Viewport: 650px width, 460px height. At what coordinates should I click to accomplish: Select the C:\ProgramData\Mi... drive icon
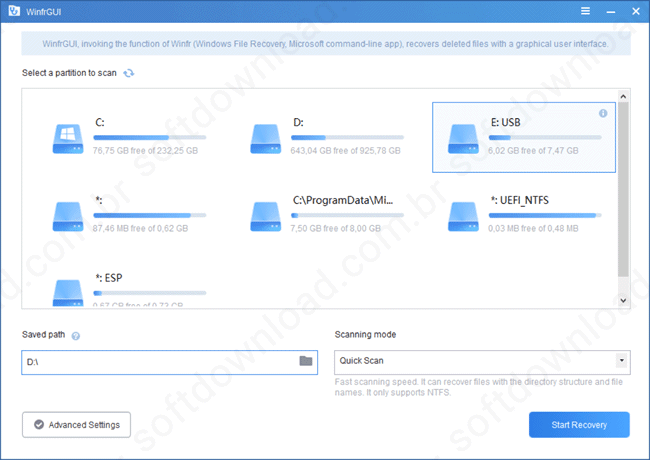pos(266,217)
